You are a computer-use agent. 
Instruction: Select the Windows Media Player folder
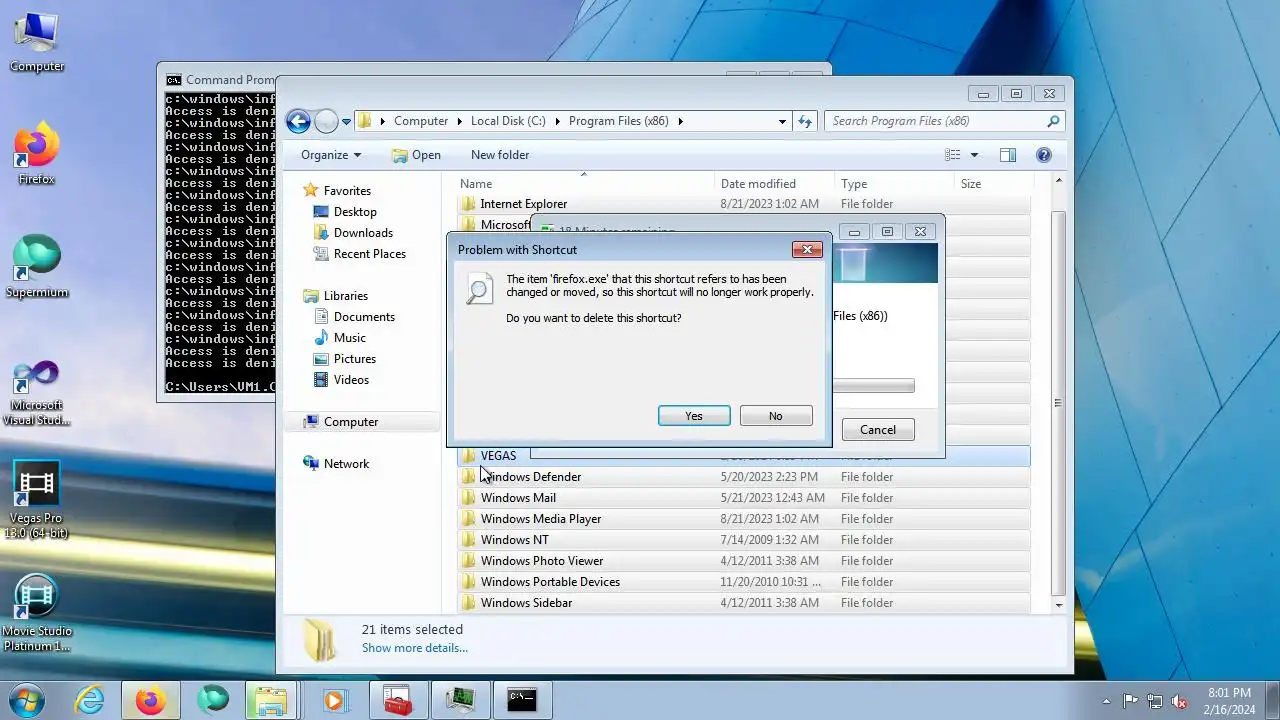pos(744,519)
